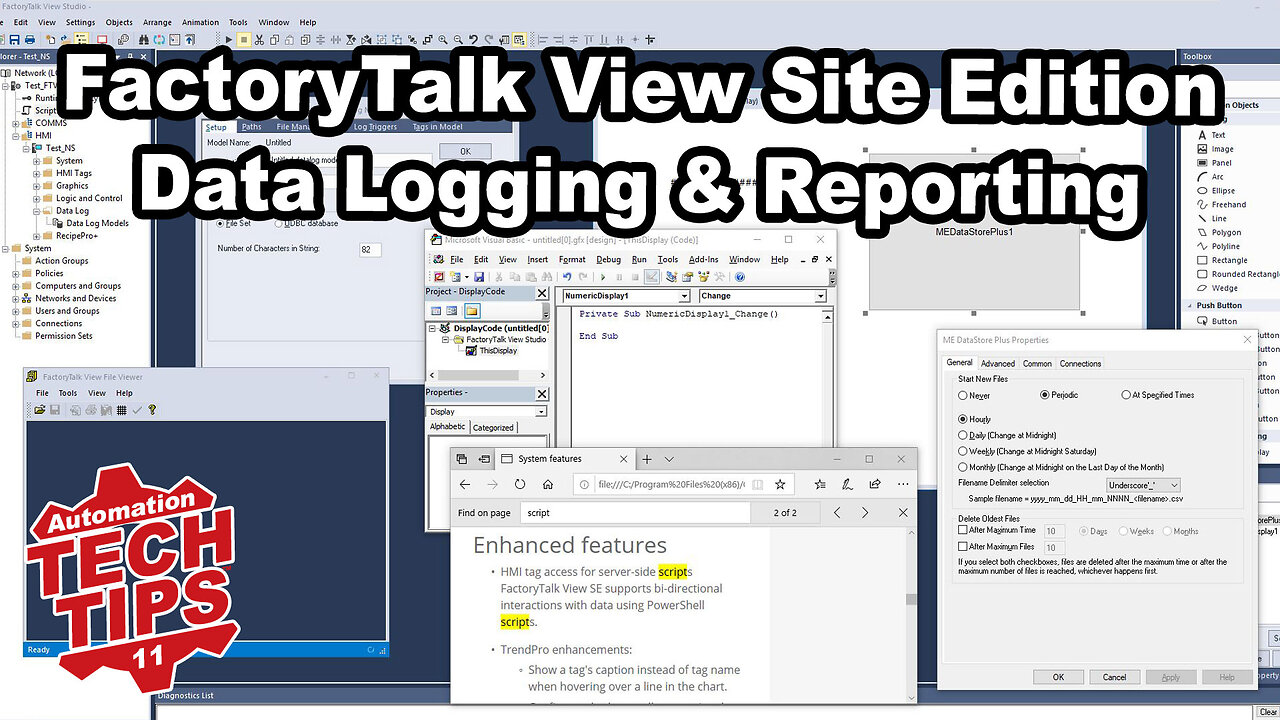Open the Tools menu in File Viewer
The image size is (1280, 720).
(x=67, y=393)
